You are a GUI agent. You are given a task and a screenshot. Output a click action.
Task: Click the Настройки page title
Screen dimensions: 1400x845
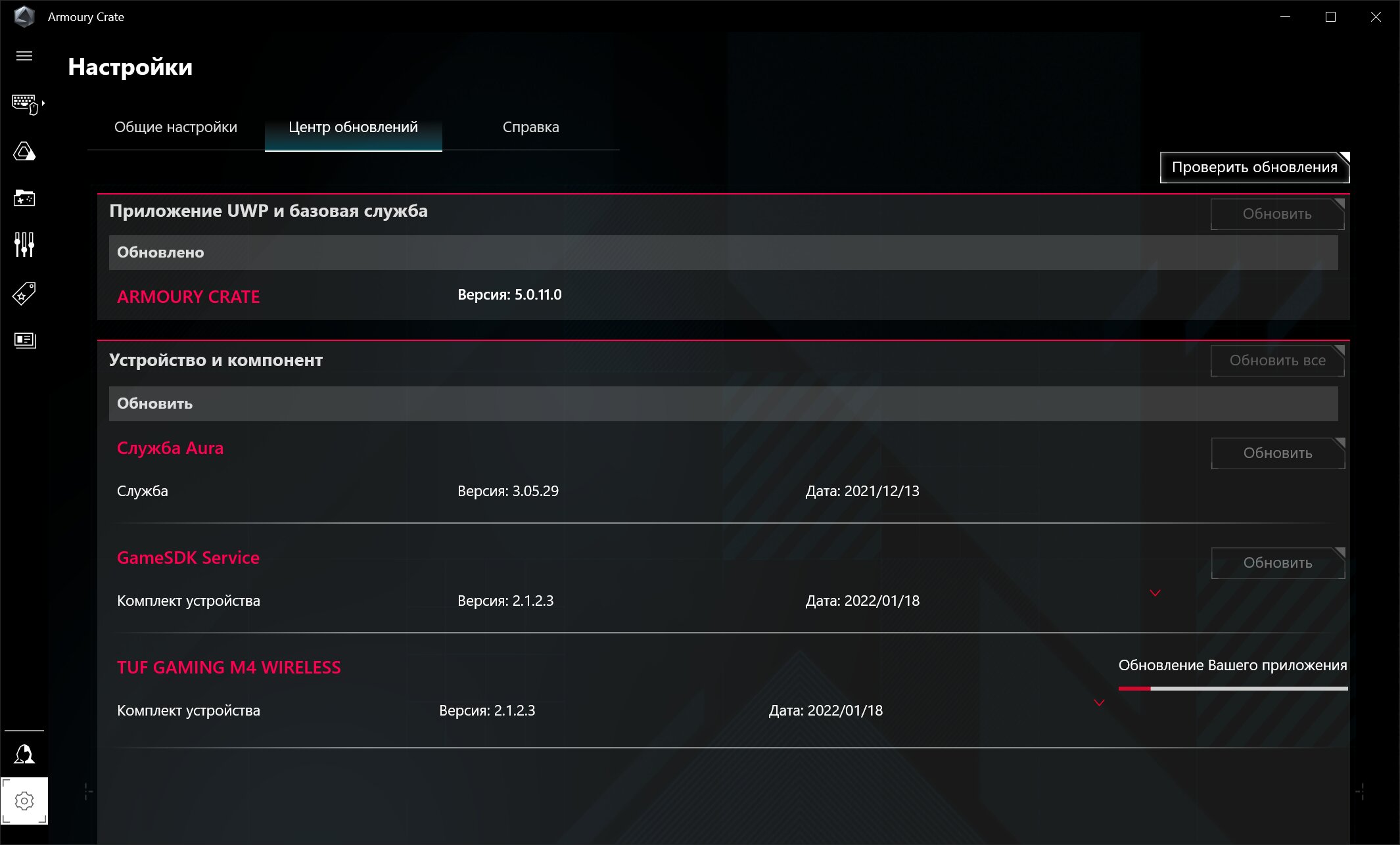(x=130, y=67)
